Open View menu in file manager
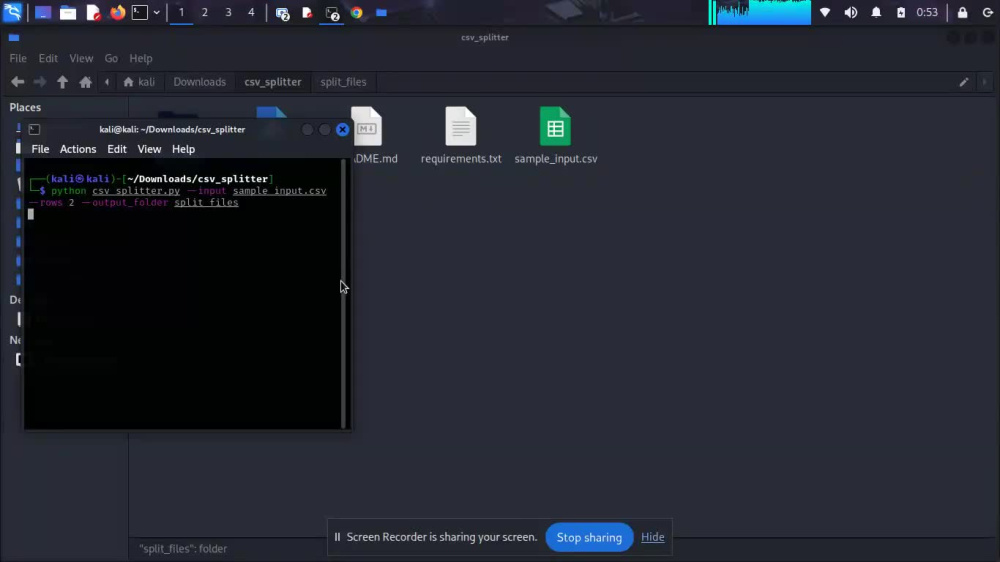Image resolution: width=1000 pixels, height=562 pixels. [81, 58]
